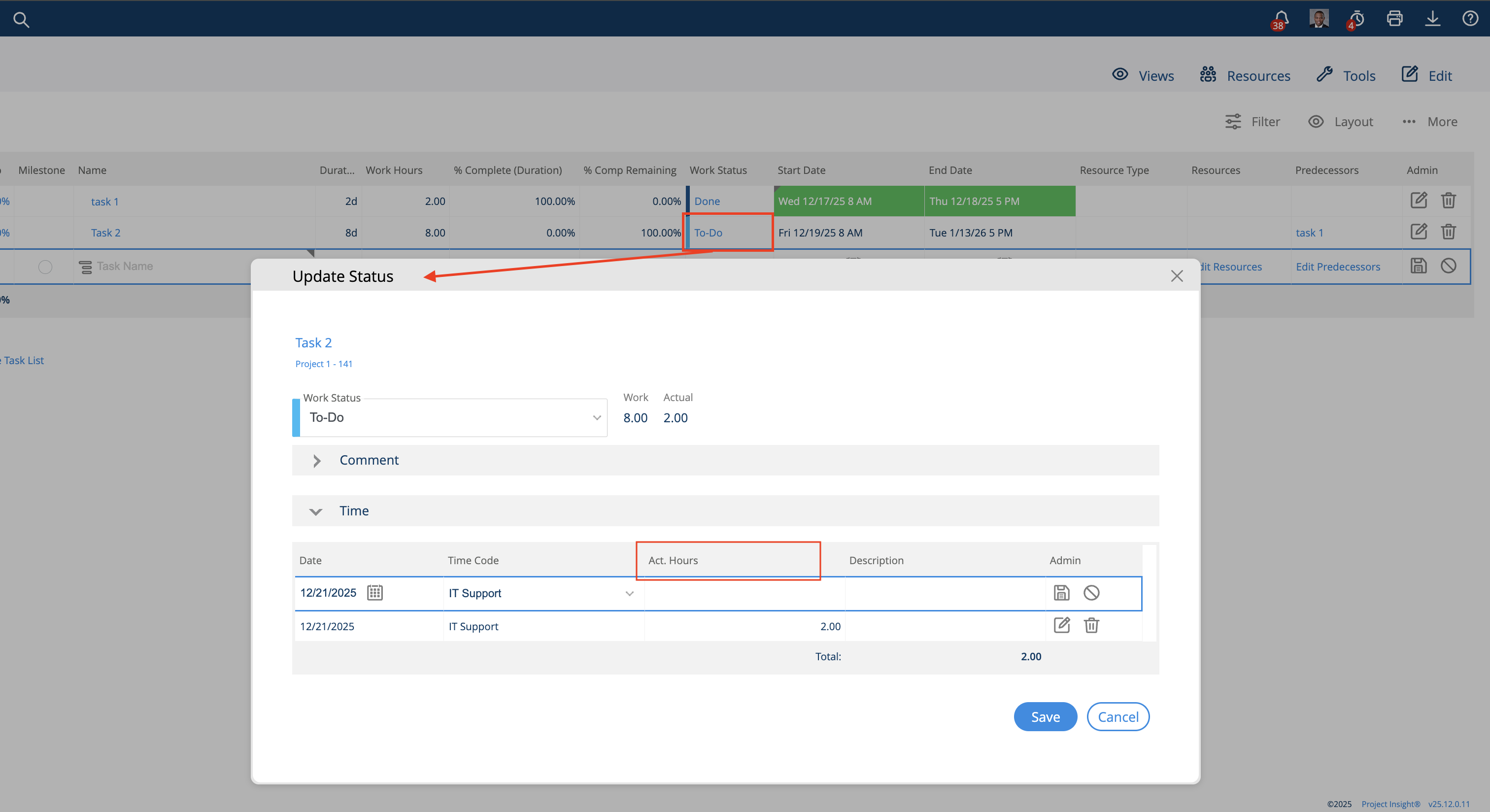Open the date picker calendar icon

point(375,593)
